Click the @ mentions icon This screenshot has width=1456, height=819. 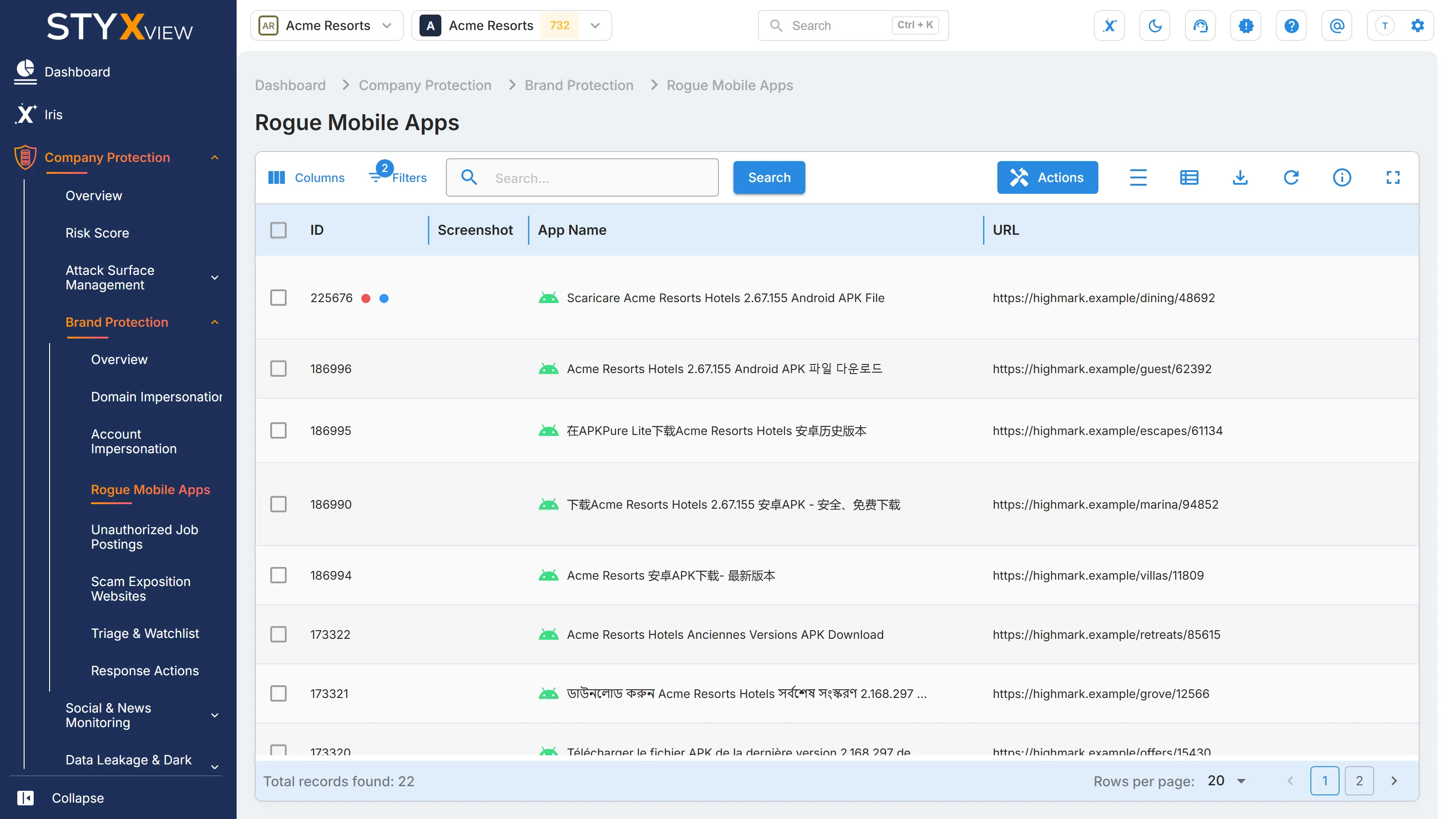click(1337, 25)
